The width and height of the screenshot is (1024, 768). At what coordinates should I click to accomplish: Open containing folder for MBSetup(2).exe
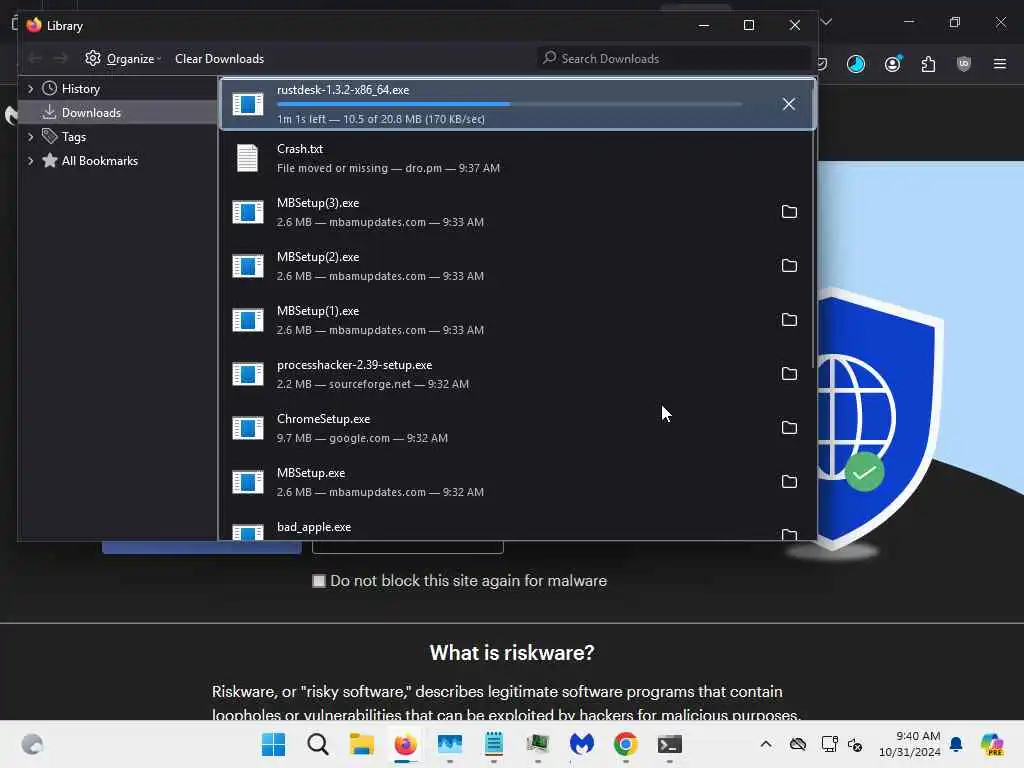point(790,266)
